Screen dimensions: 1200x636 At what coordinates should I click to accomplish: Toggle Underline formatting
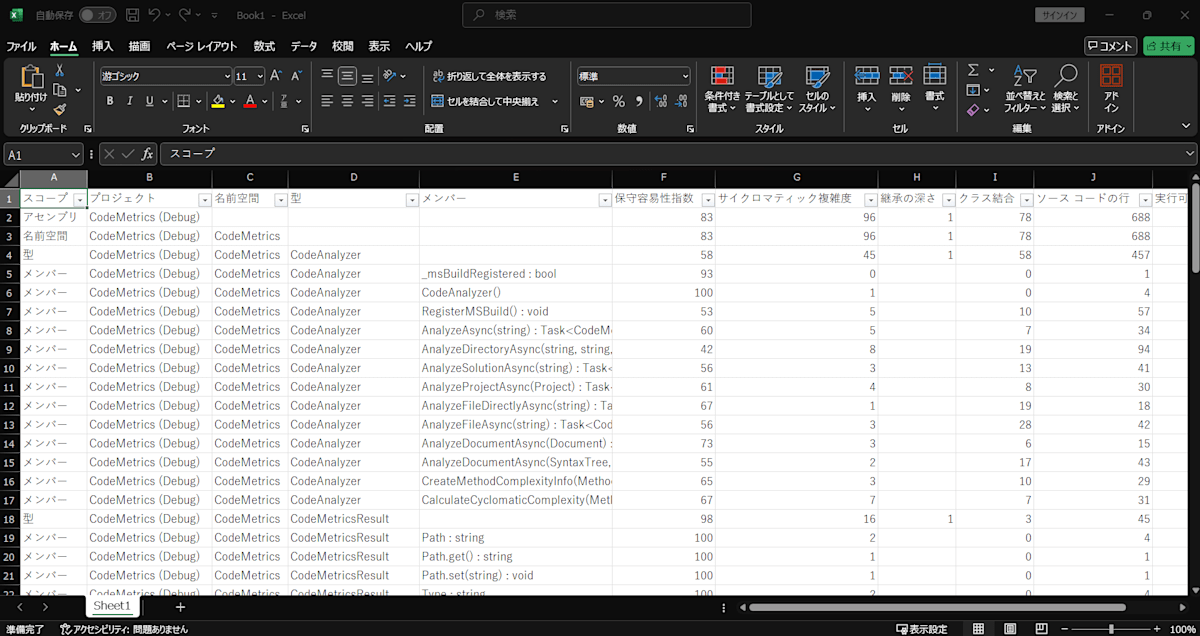point(149,101)
